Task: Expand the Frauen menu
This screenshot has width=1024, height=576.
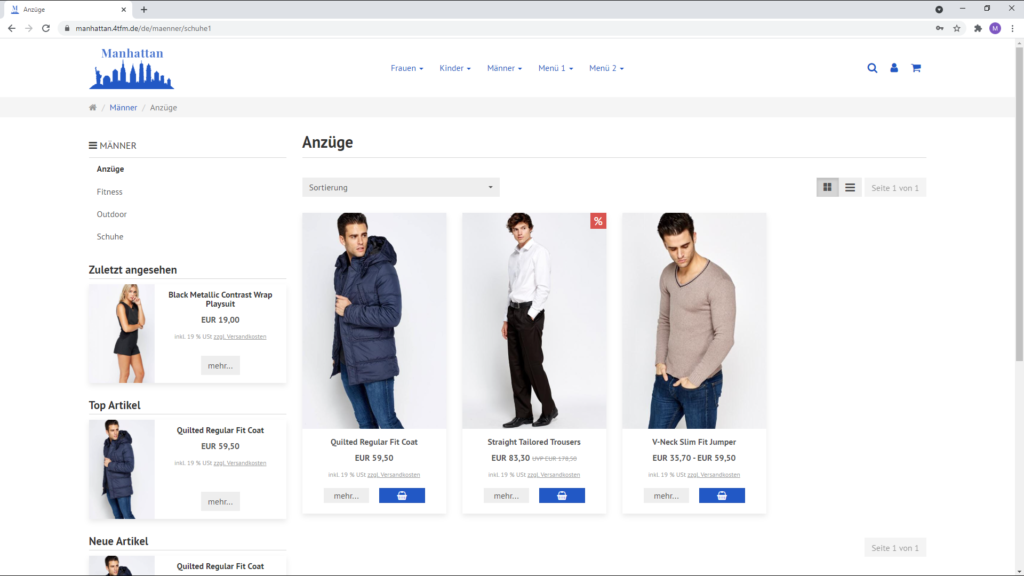Action: pos(406,68)
